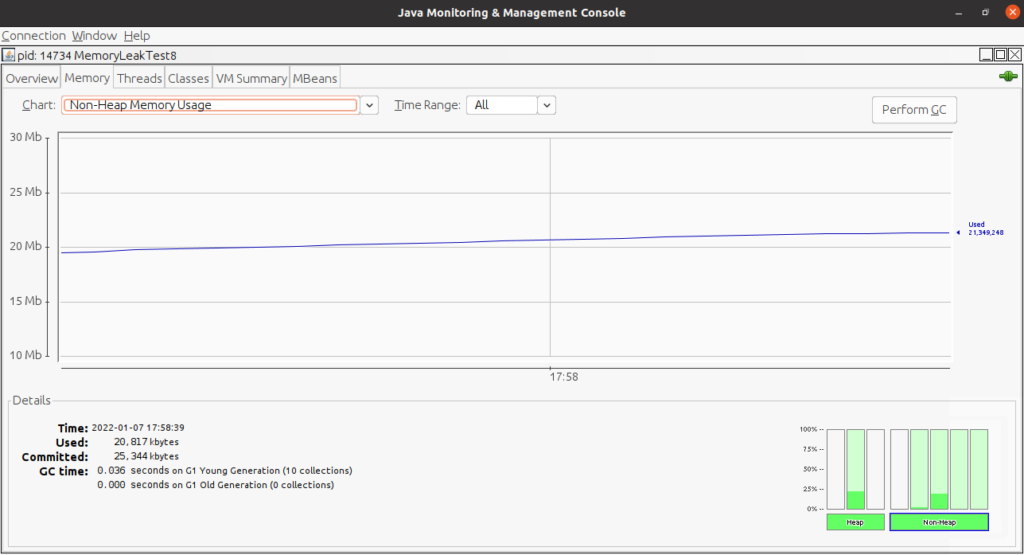1024x555 pixels.
Task: Minimize the MemoryLeakTest8 internal frame
Action: [987, 55]
